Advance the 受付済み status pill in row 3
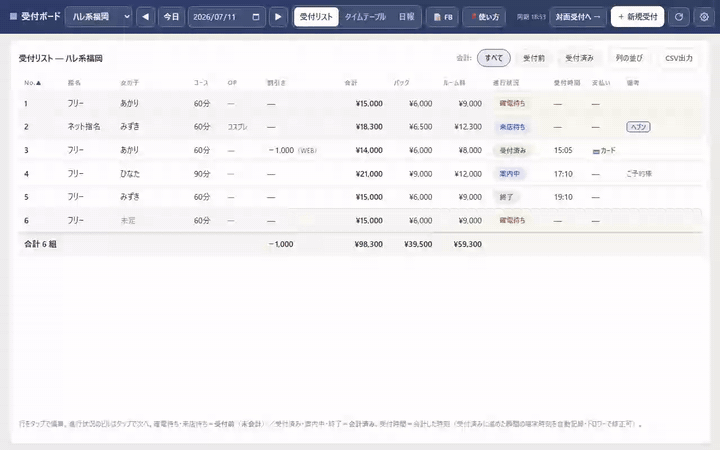720x450 pixels. coord(512,151)
